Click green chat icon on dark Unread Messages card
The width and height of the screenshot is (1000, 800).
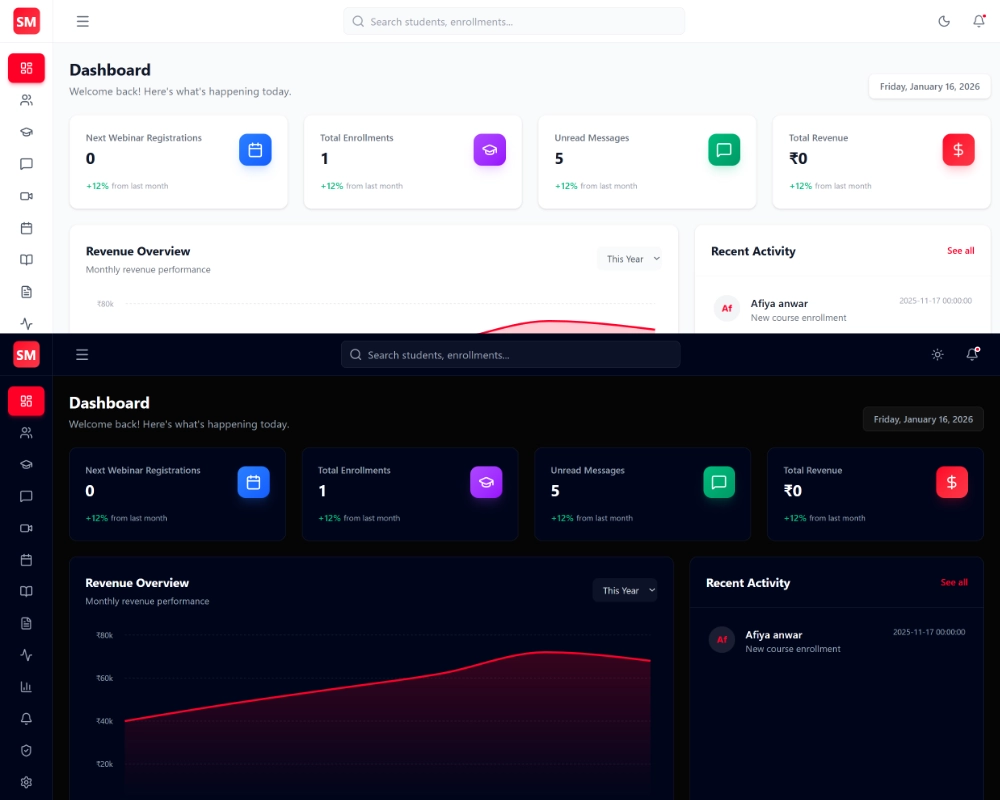tap(719, 482)
